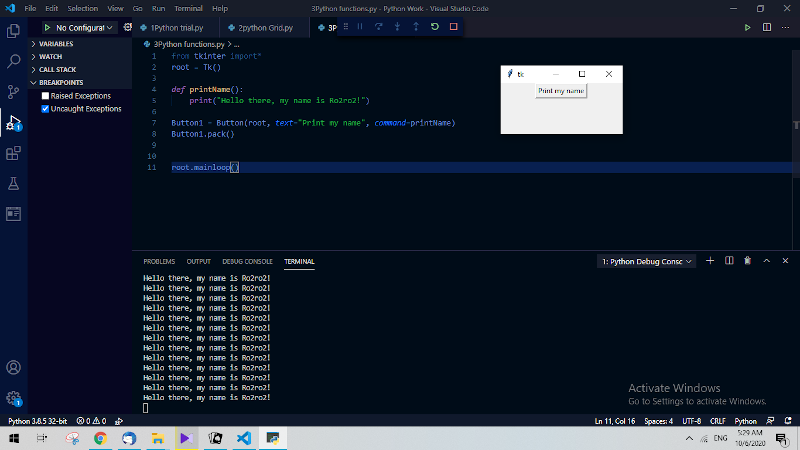Click errors and warnings count in status bar
The height and width of the screenshot is (450, 800).
[91, 421]
